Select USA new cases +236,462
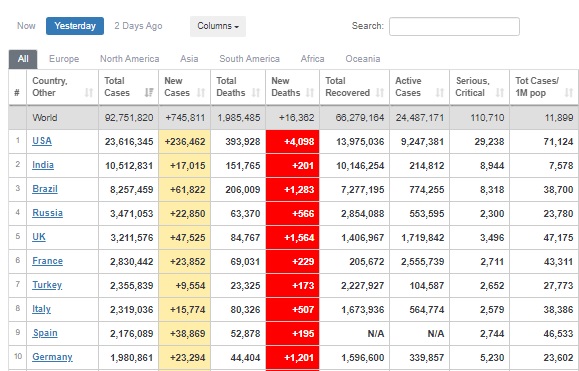The width and height of the screenshot is (579, 371). 185,142
